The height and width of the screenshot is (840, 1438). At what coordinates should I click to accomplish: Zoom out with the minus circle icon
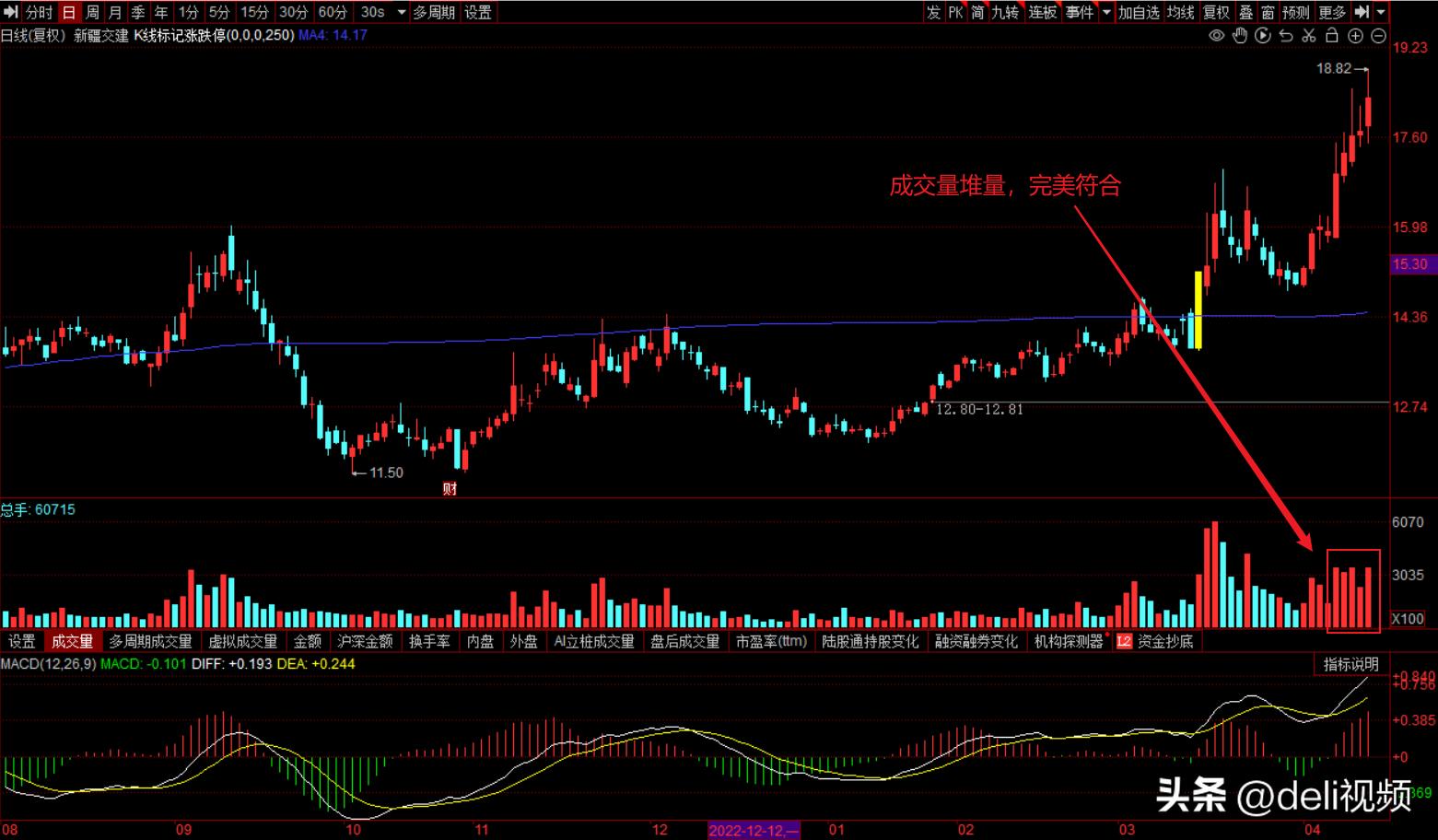click(x=1378, y=36)
